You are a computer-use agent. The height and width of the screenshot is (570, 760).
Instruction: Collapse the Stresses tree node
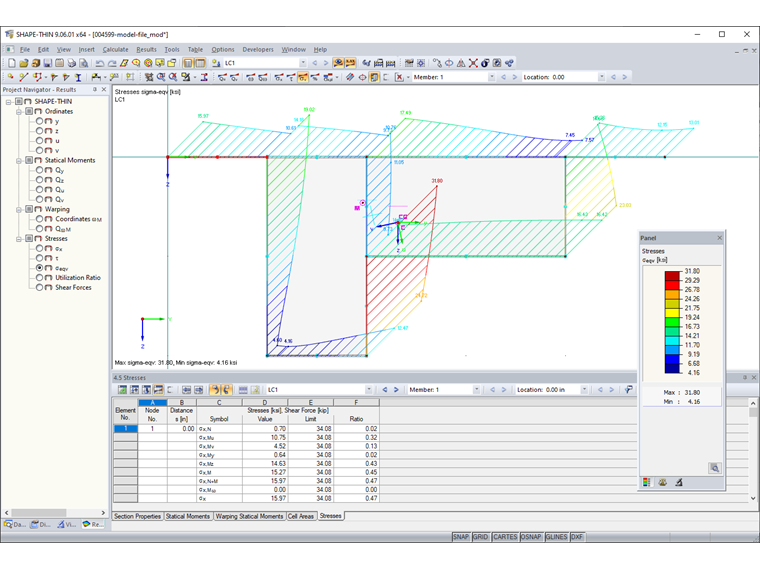[19, 238]
